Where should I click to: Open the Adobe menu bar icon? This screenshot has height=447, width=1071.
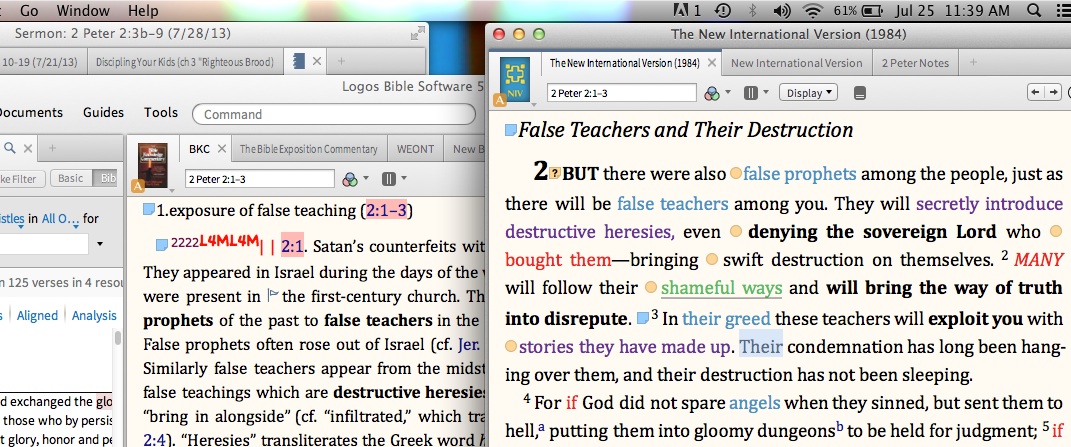686,10
